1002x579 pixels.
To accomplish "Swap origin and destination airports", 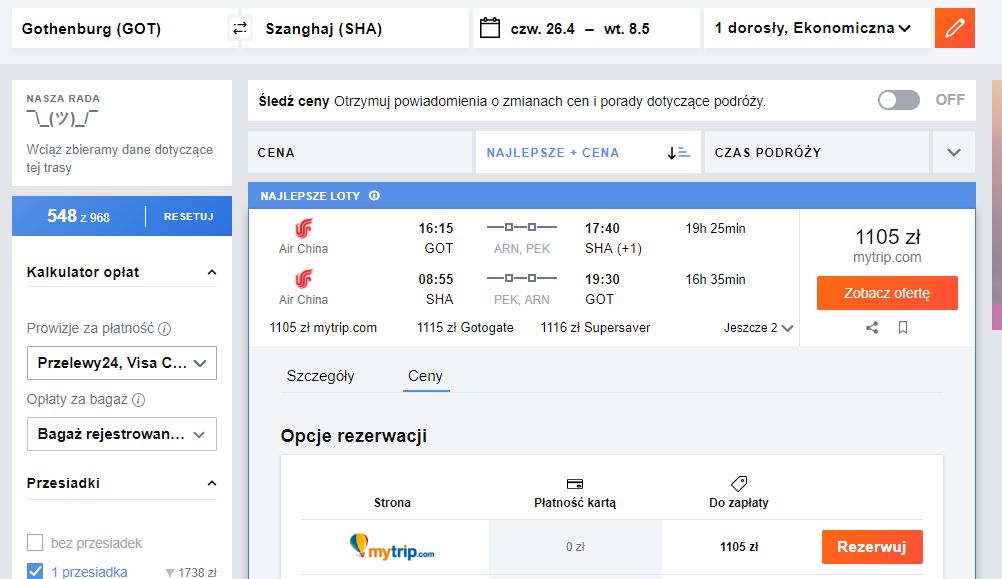I will click(240, 28).
